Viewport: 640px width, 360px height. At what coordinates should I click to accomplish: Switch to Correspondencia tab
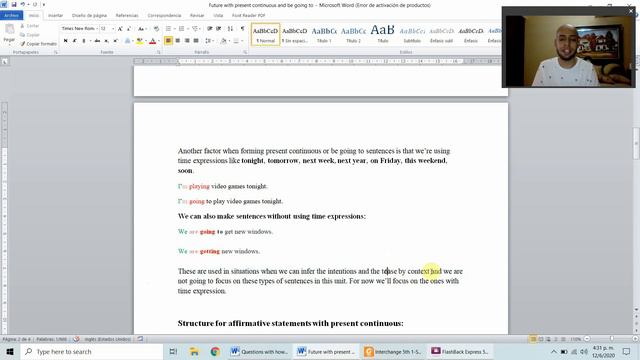164,16
